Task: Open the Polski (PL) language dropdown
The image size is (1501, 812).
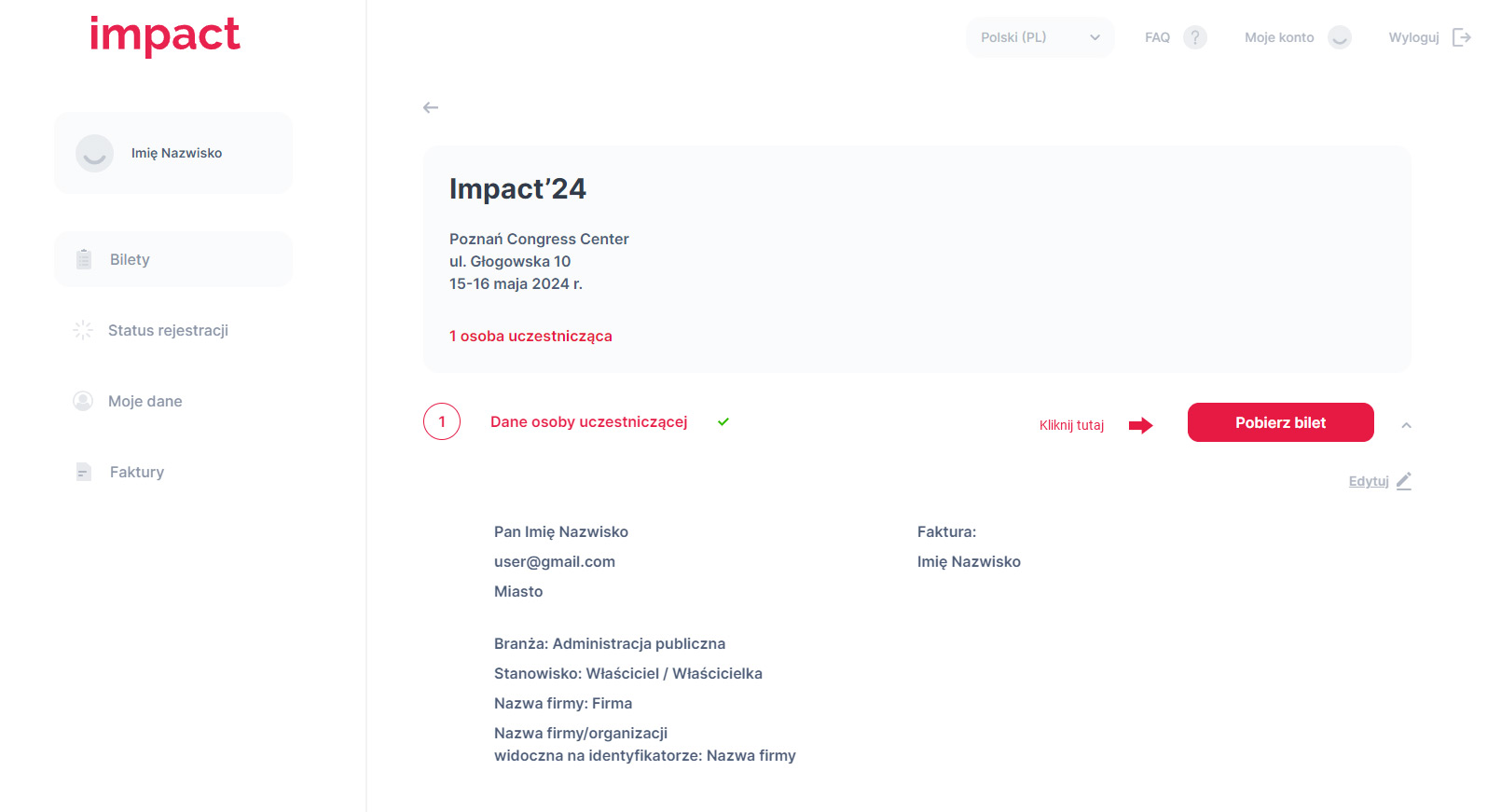Action: [x=1040, y=37]
